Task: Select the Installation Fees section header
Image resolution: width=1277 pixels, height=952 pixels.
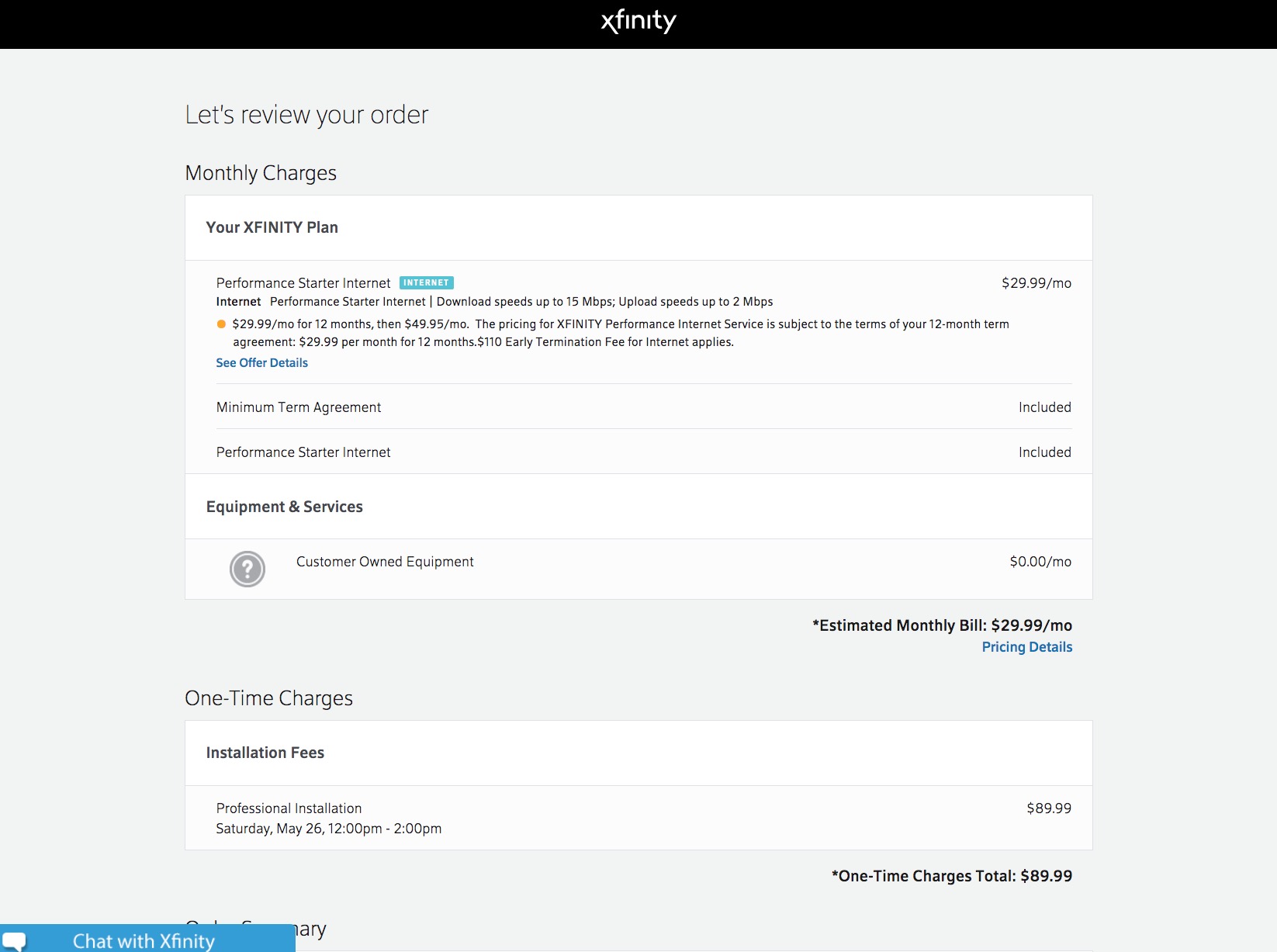Action: tap(265, 753)
